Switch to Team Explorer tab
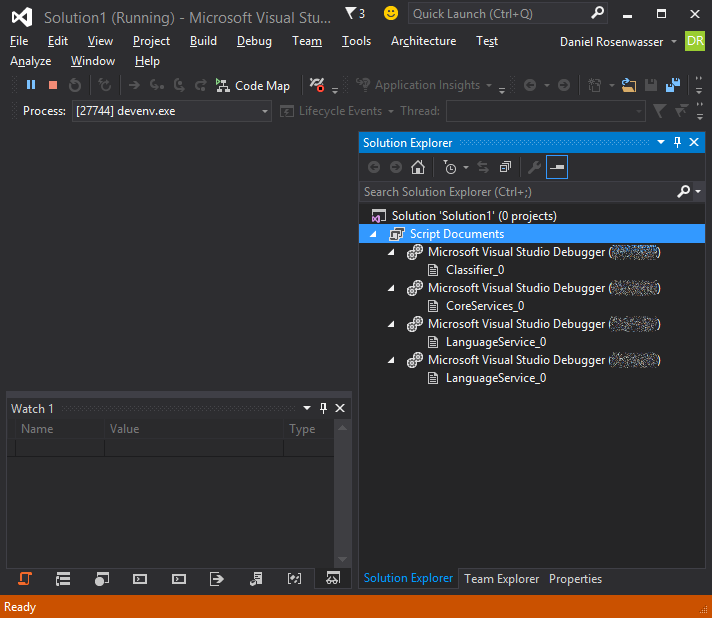Image resolution: width=712 pixels, height=618 pixels. click(x=501, y=578)
